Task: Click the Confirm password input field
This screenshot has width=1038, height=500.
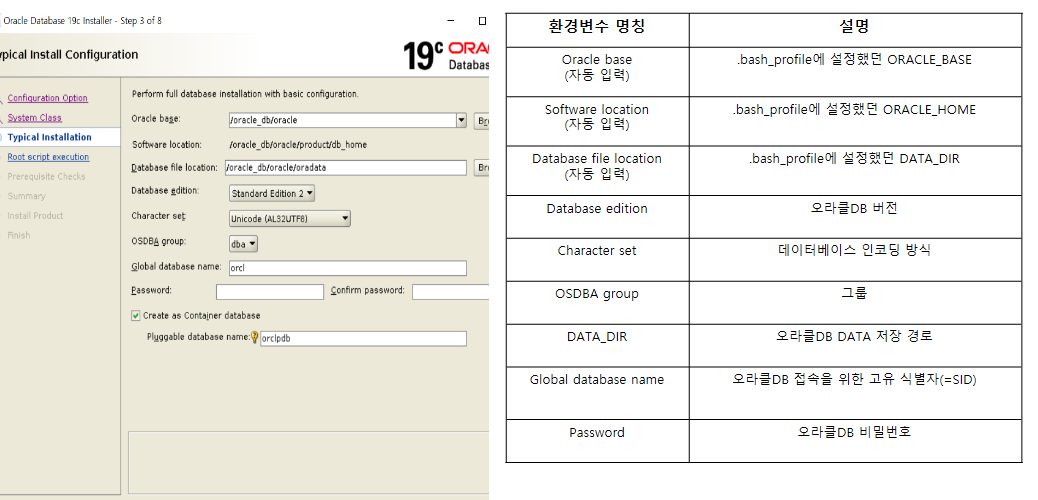Action: coord(450,291)
